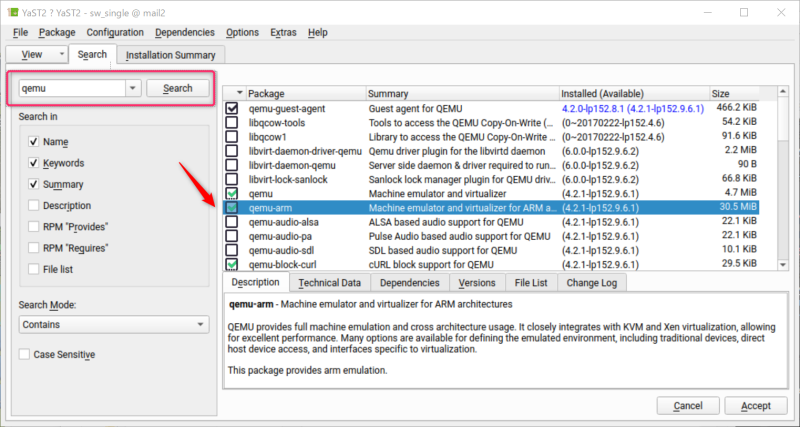Open the View dropdown tab
This screenshot has width=800, height=427.
pyautogui.click(x=37, y=54)
